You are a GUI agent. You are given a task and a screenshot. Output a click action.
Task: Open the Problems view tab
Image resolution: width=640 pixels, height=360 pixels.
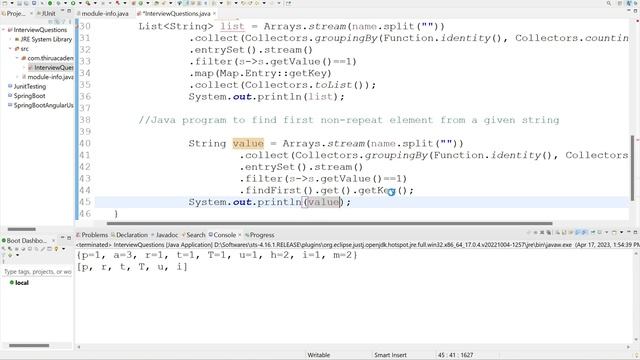pos(92,235)
